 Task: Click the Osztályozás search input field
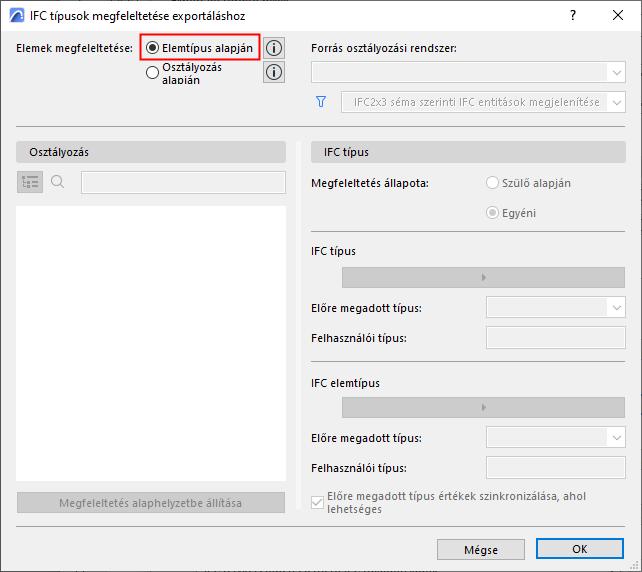[183, 183]
